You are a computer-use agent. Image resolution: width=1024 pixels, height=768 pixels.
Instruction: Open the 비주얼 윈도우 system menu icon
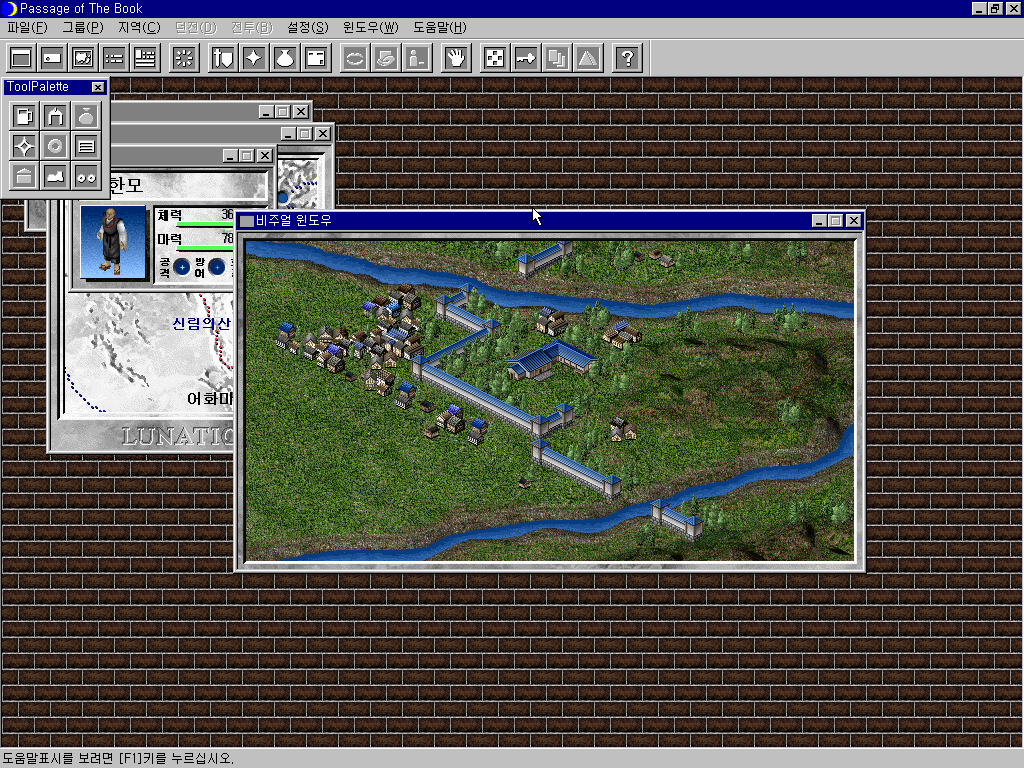(x=247, y=221)
